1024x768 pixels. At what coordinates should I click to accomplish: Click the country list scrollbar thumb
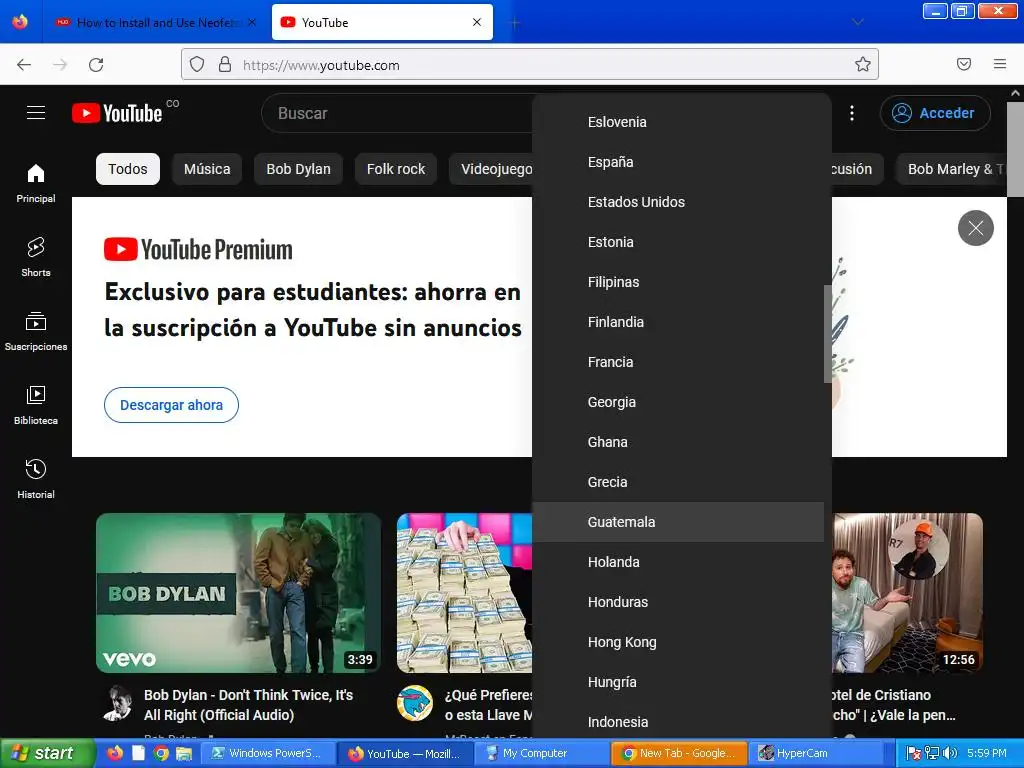click(x=827, y=334)
